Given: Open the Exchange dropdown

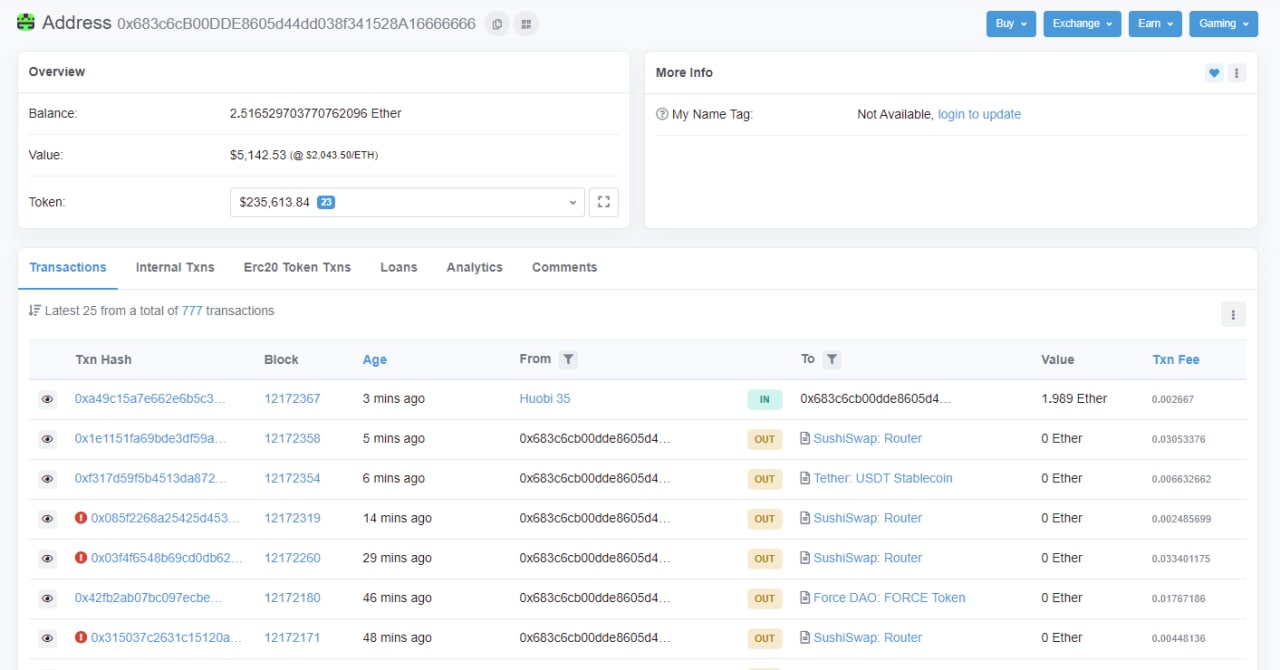Looking at the screenshot, I should 1082,24.
